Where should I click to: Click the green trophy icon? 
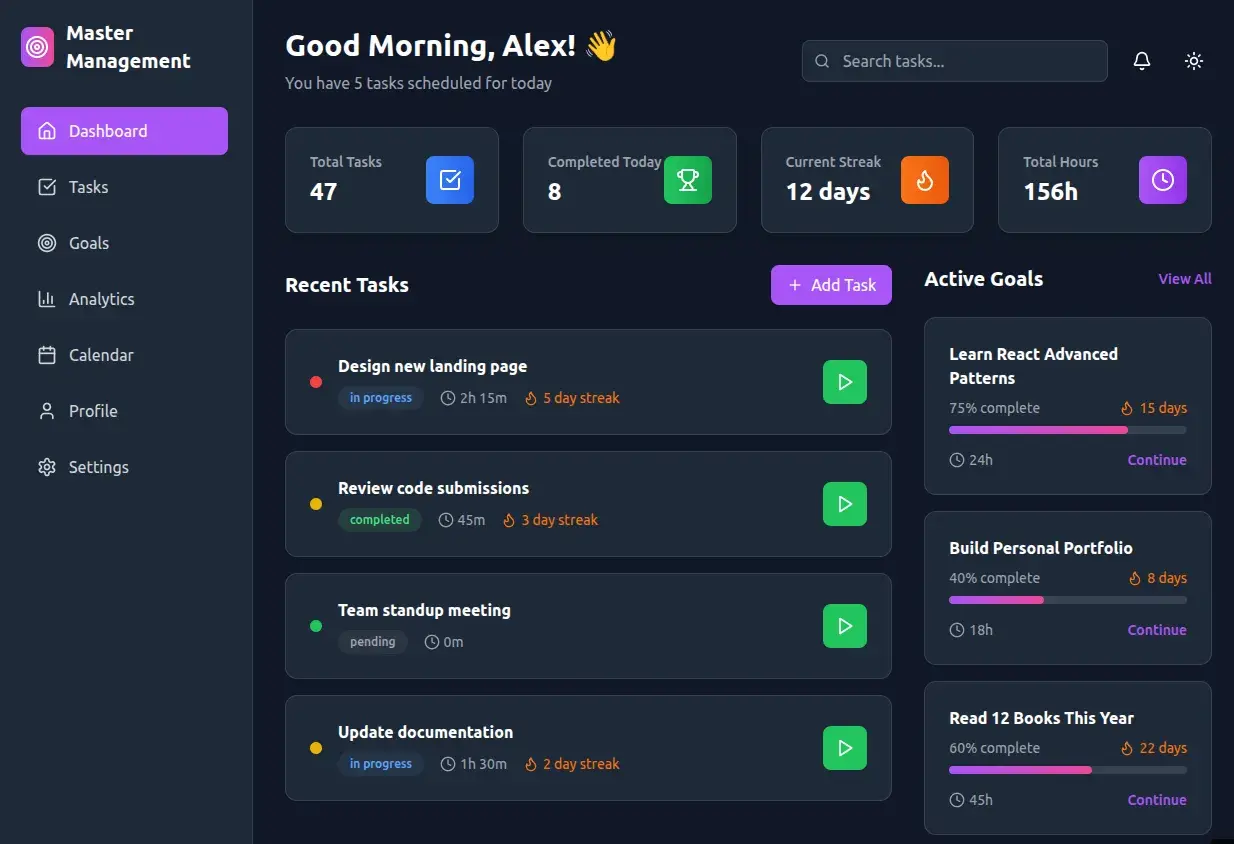688,180
